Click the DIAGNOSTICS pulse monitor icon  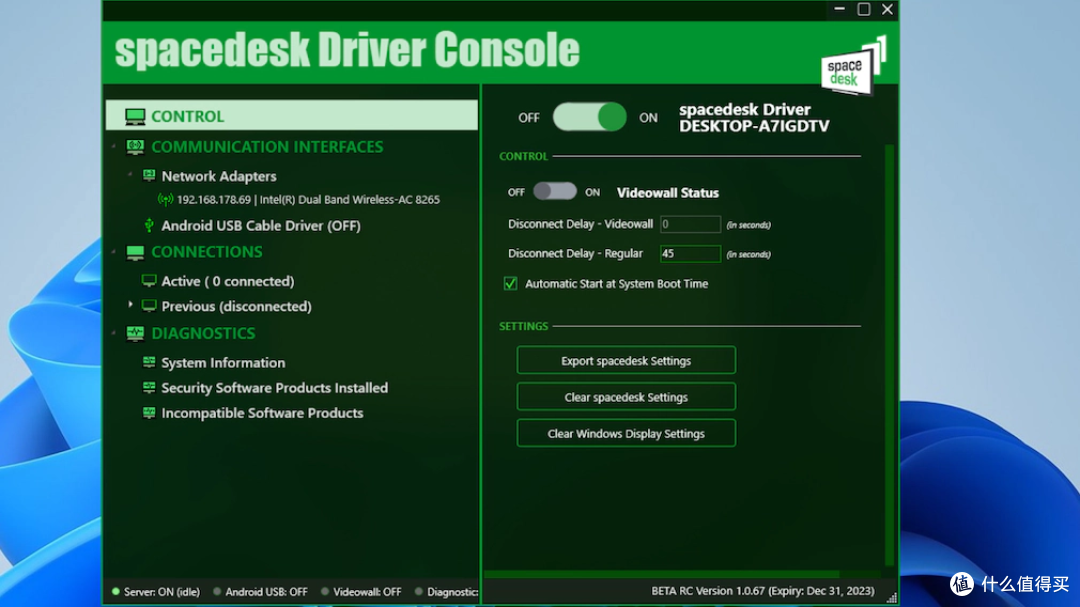(x=135, y=333)
